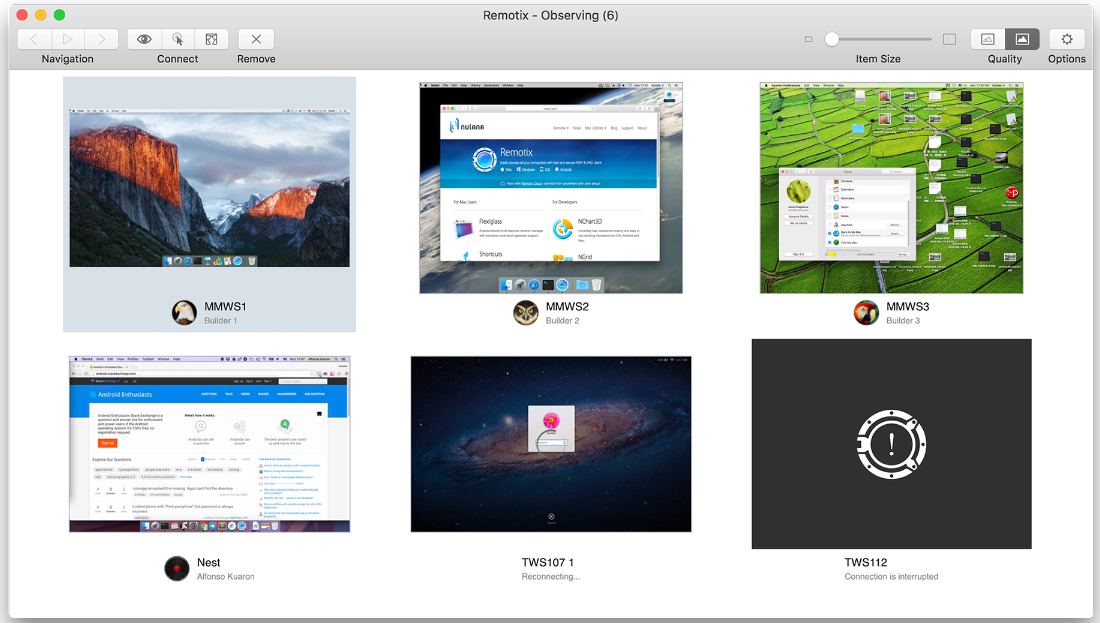The width and height of the screenshot is (1100, 623).
Task: Select the TWS107 1 galaxy login thumbnail
Action: [551, 444]
